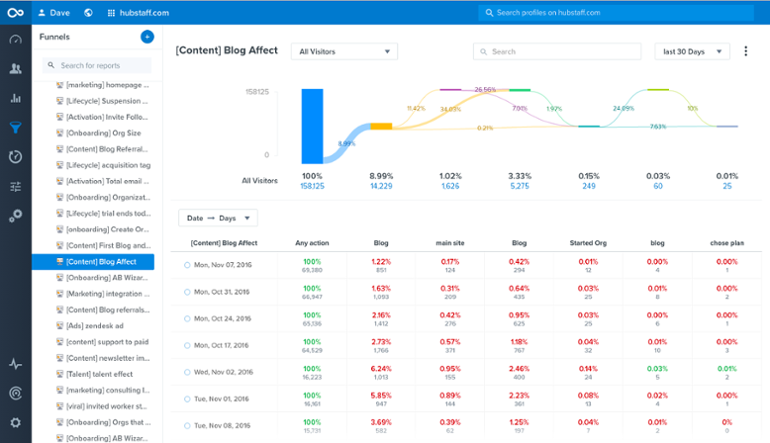Image resolution: width=770 pixels, height=443 pixels.
Task: Open the sliders adjustments icon in sidebar
Action: point(16,187)
